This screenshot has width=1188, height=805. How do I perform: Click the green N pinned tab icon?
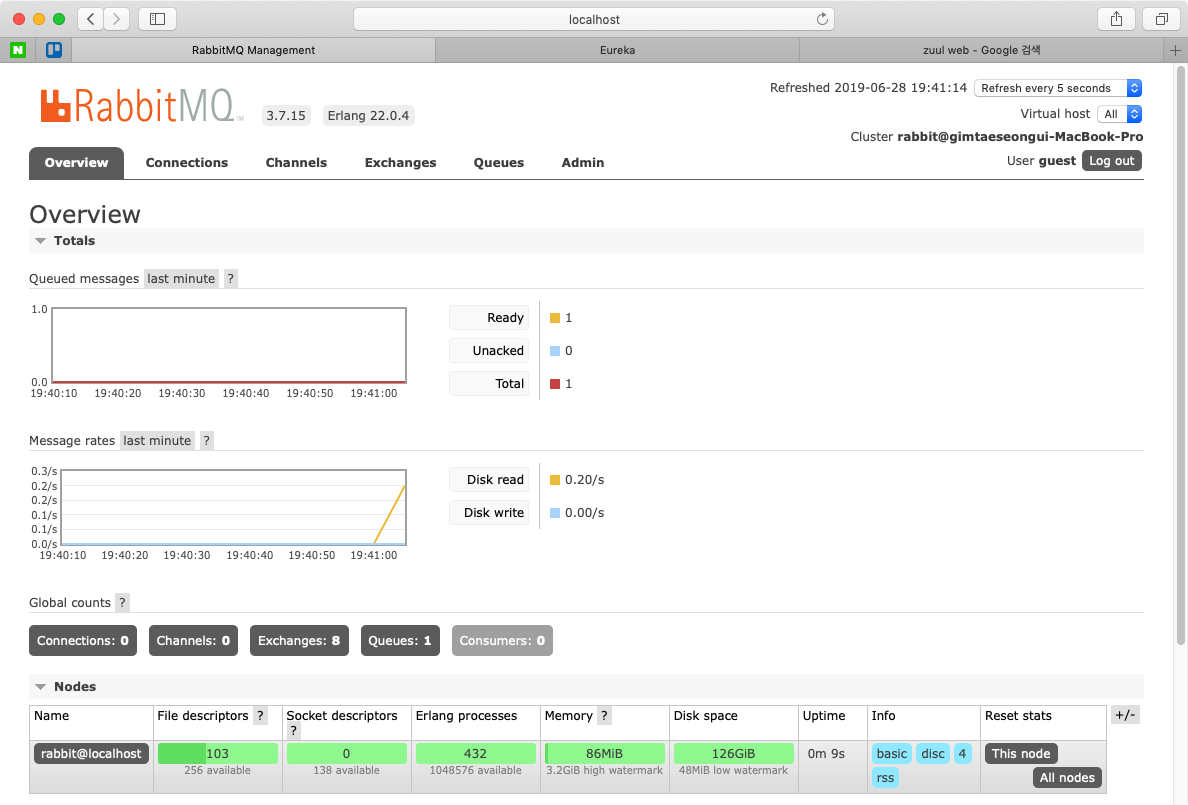pos(18,49)
